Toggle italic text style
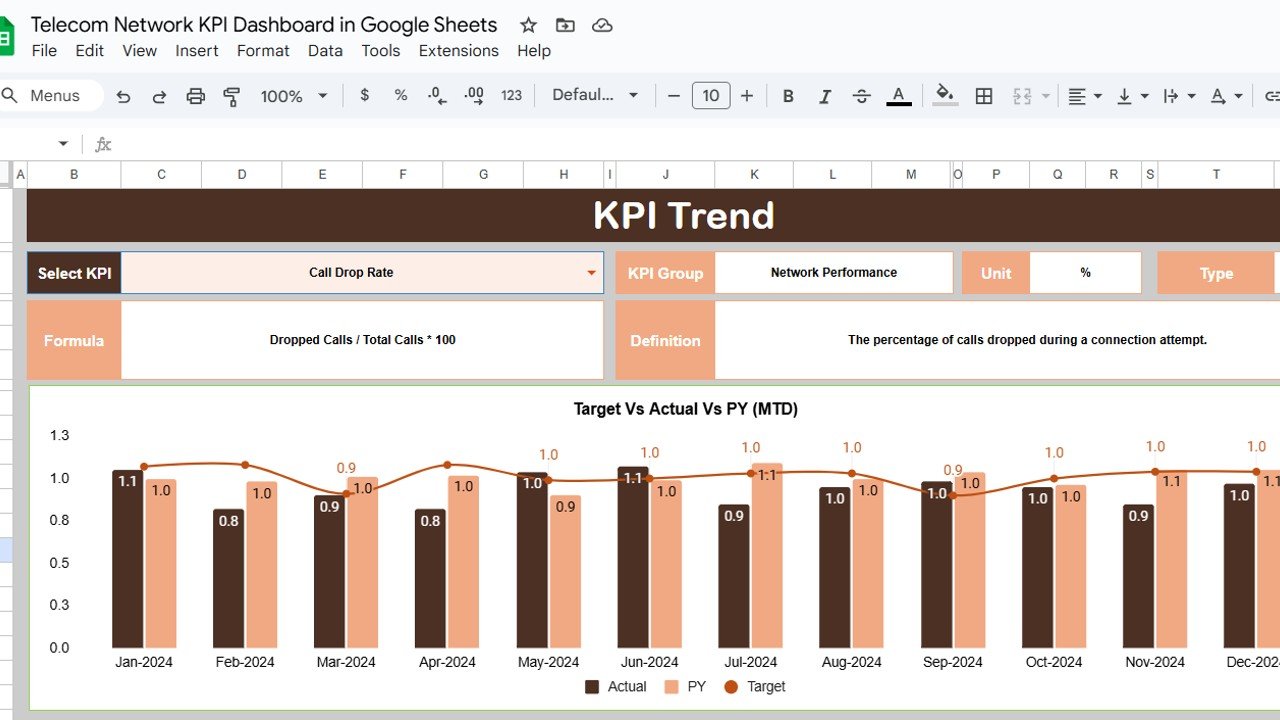1280x720 pixels. pyautogui.click(x=825, y=96)
